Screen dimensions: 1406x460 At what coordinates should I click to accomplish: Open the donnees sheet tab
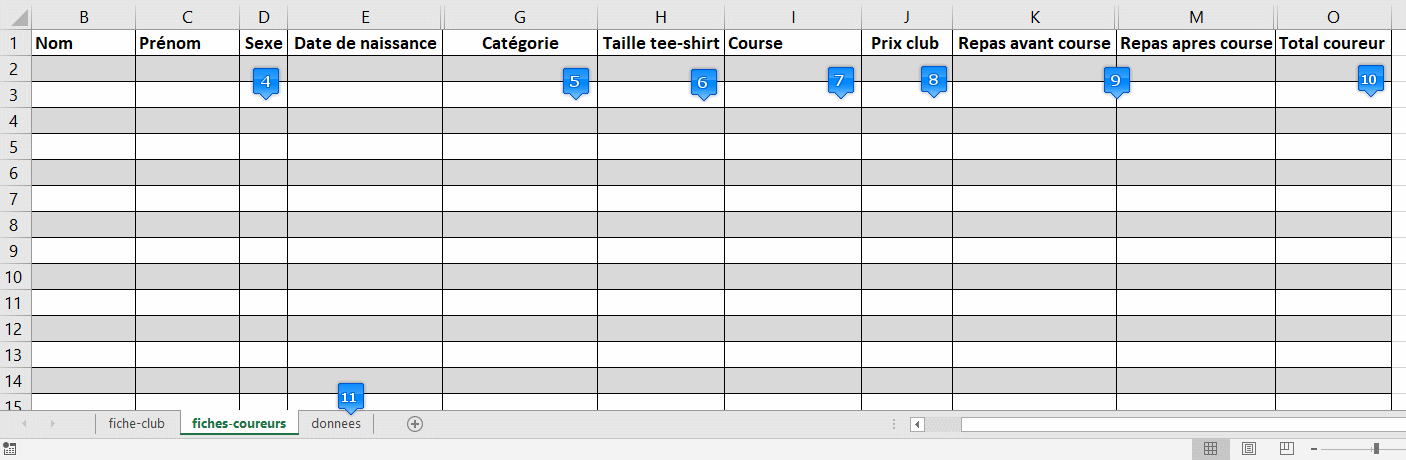coord(336,424)
